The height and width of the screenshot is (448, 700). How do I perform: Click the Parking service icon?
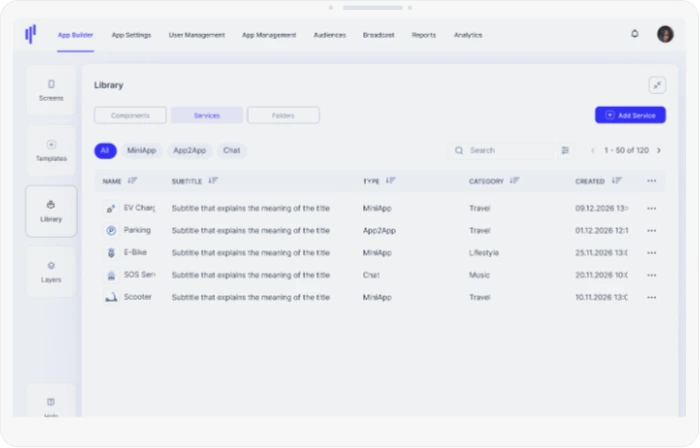[x=111, y=230]
